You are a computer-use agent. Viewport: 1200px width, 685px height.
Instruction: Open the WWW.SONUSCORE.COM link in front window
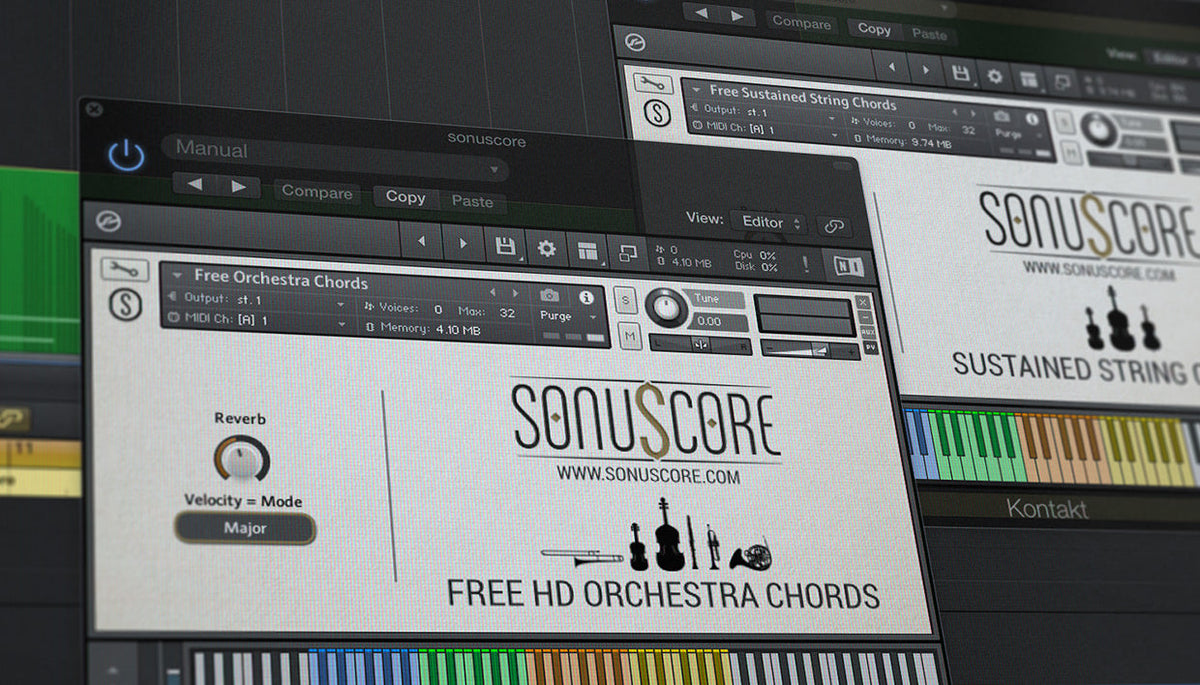[648, 477]
